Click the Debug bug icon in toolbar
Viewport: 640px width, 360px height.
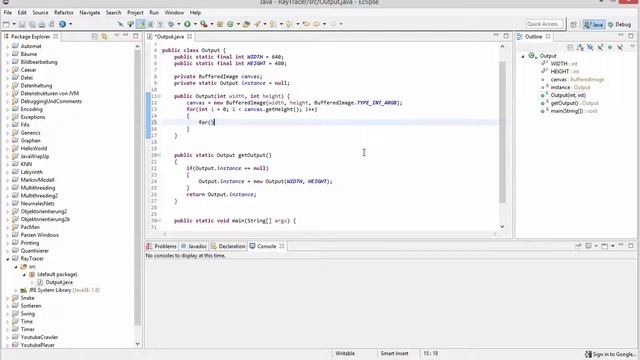[171, 24]
